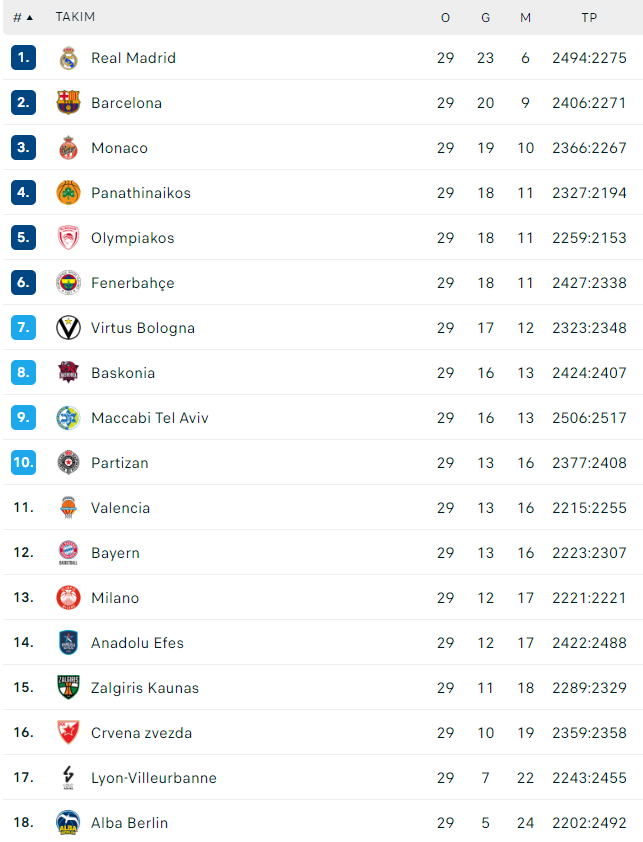Click the Barcelona crest icon
The width and height of the screenshot is (643, 842).
tap(68, 103)
